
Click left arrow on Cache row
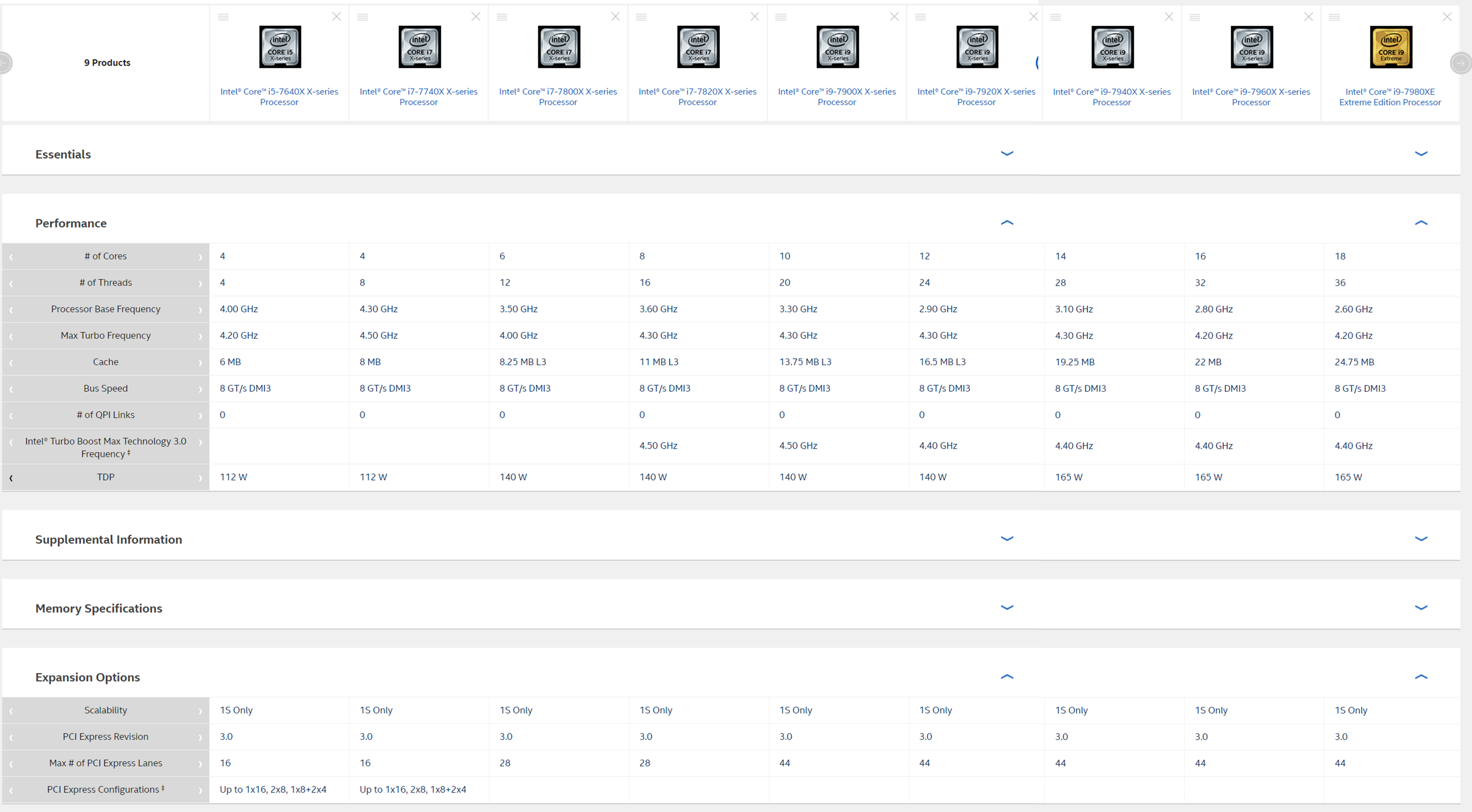(11, 363)
